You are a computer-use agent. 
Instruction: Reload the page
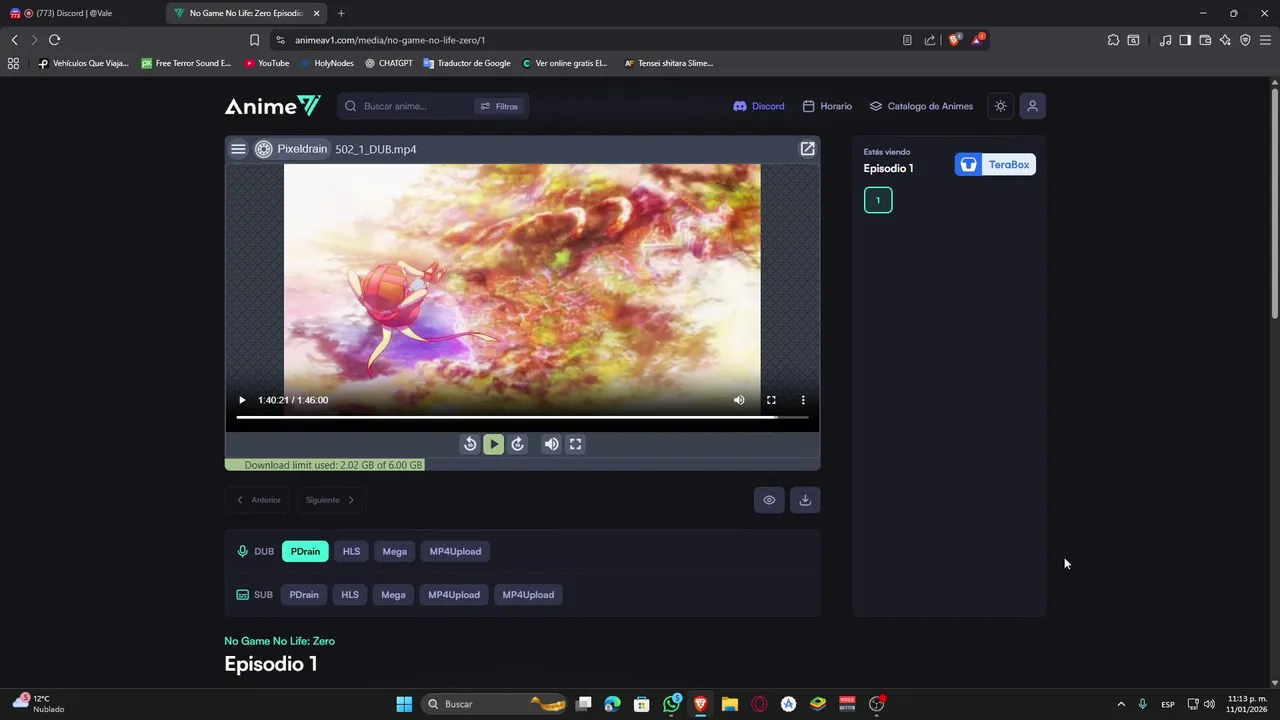[x=54, y=40]
